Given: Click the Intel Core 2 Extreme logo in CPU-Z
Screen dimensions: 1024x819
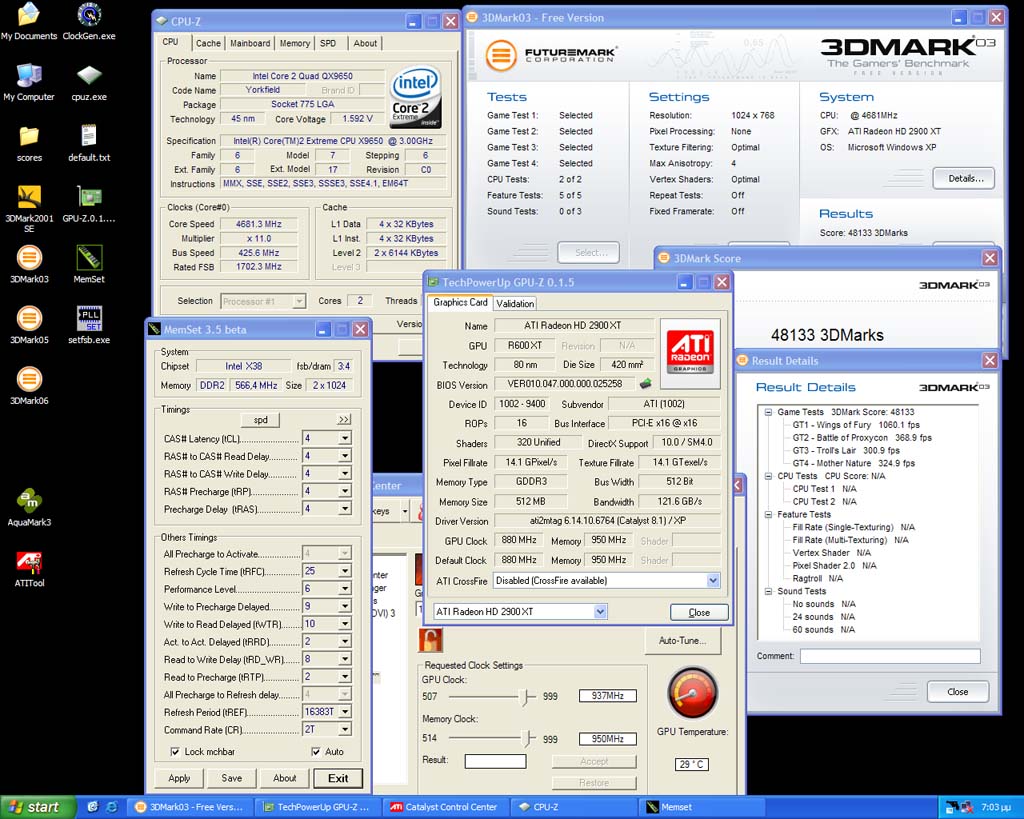Looking at the screenshot, I should 416,97.
